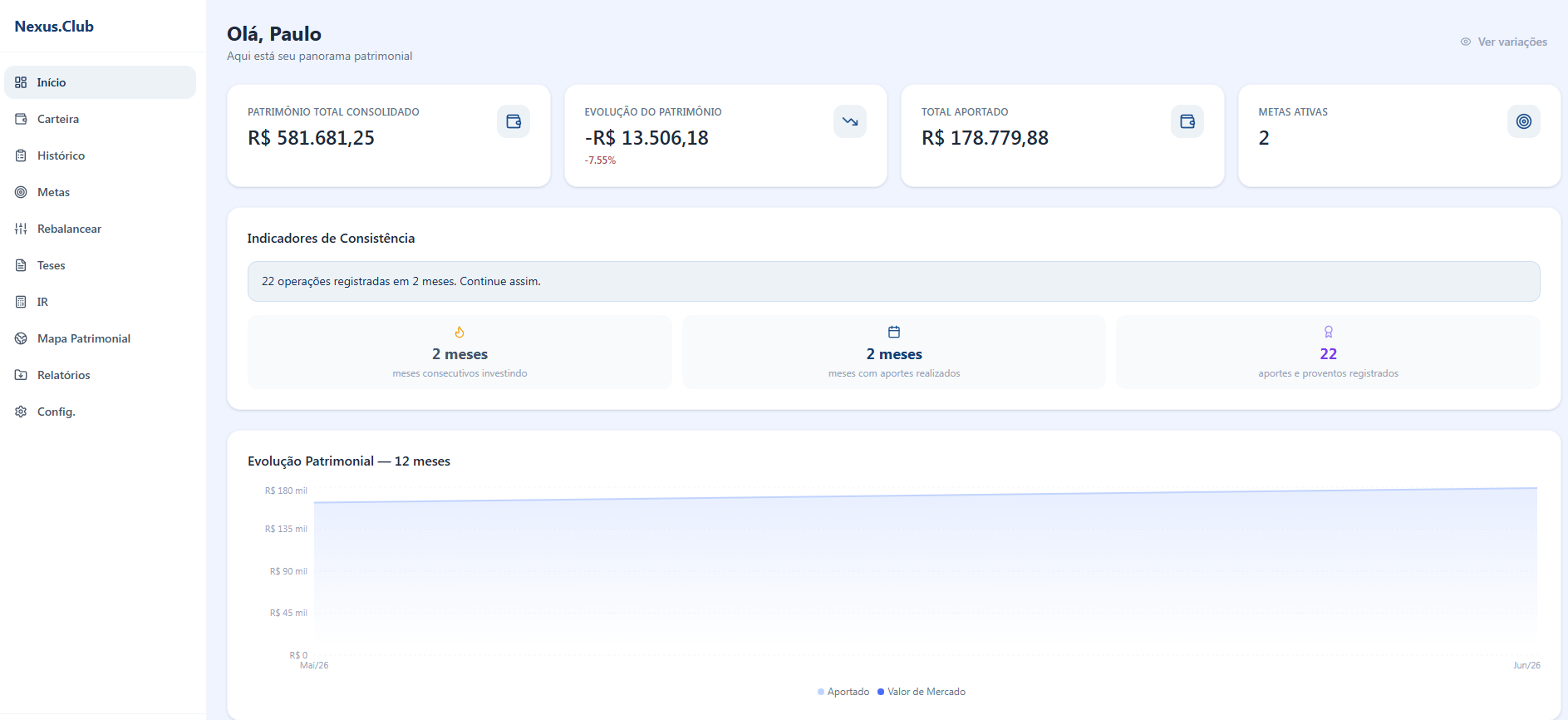Select Mapa Patrimonial in the sidebar
The image size is (1568, 720).
pos(100,338)
